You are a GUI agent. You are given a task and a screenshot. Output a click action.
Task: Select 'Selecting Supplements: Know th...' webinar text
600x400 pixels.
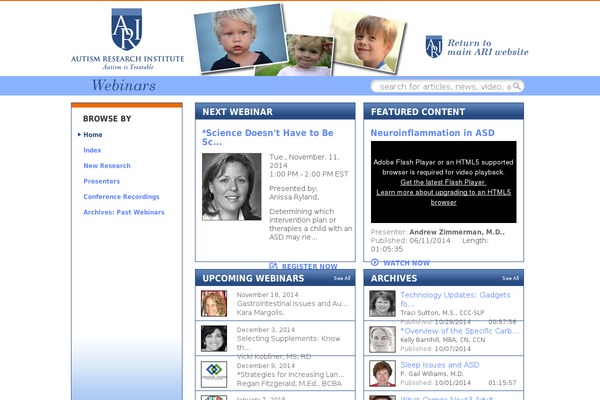pos(288,343)
